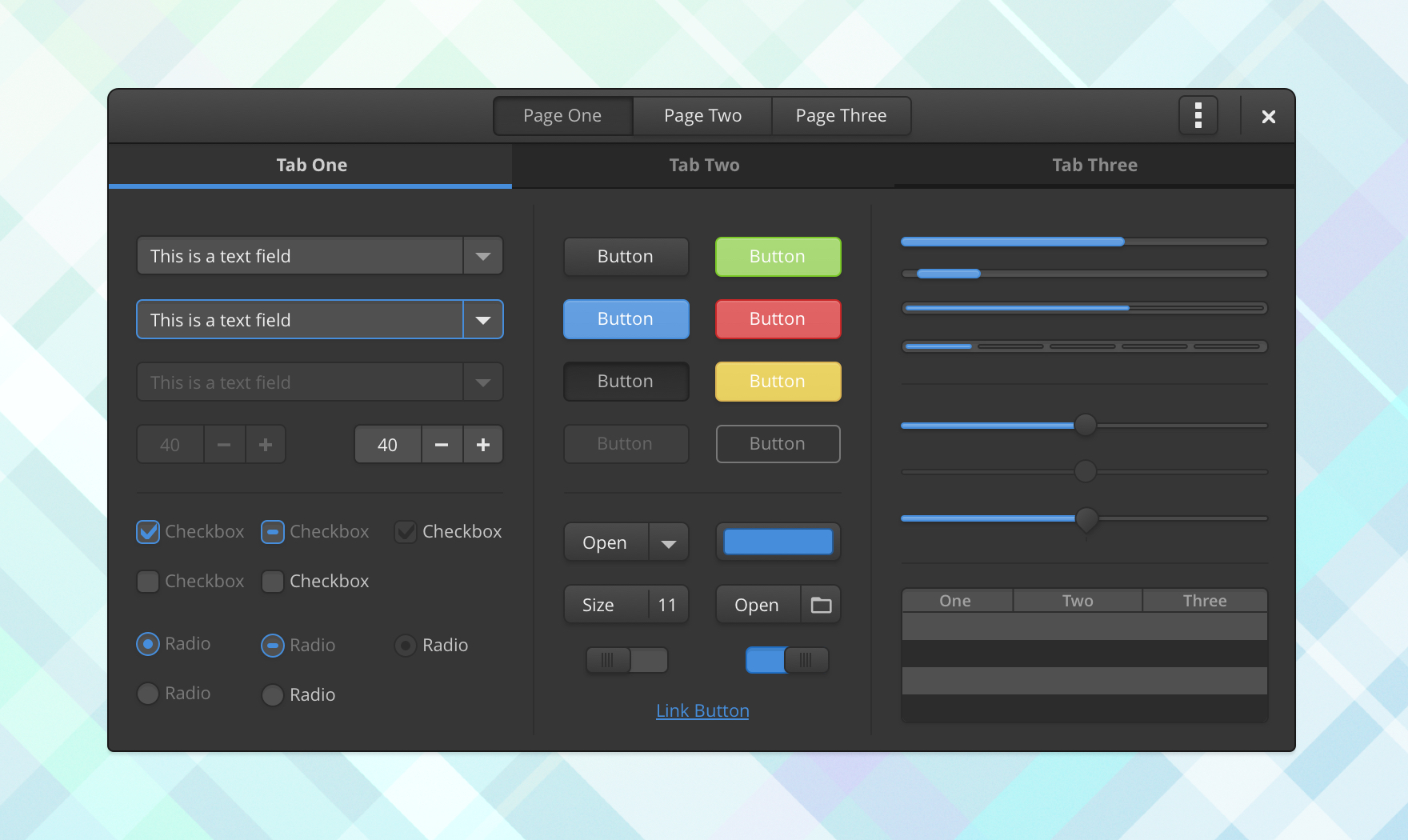Click the Open split button label
Viewport: 1408px width, 840px height.
click(606, 543)
